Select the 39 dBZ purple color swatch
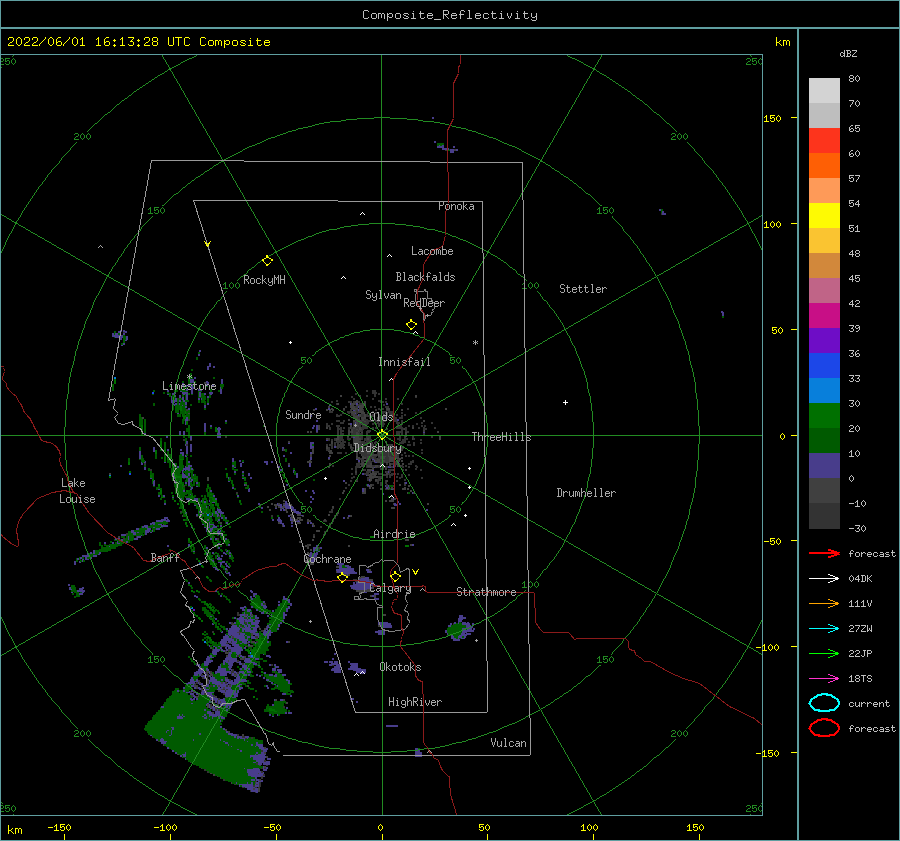Image resolution: width=900 pixels, height=841 pixels. pyautogui.click(x=824, y=341)
